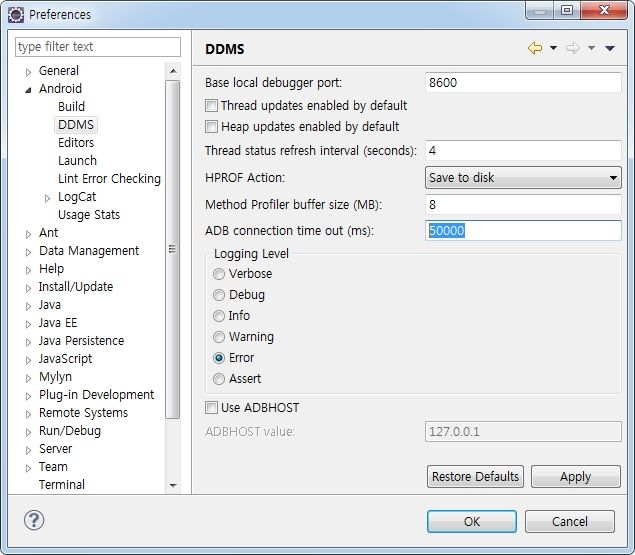Image resolution: width=635 pixels, height=555 pixels.
Task: Select the DDMS preference page
Action: (x=76, y=124)
